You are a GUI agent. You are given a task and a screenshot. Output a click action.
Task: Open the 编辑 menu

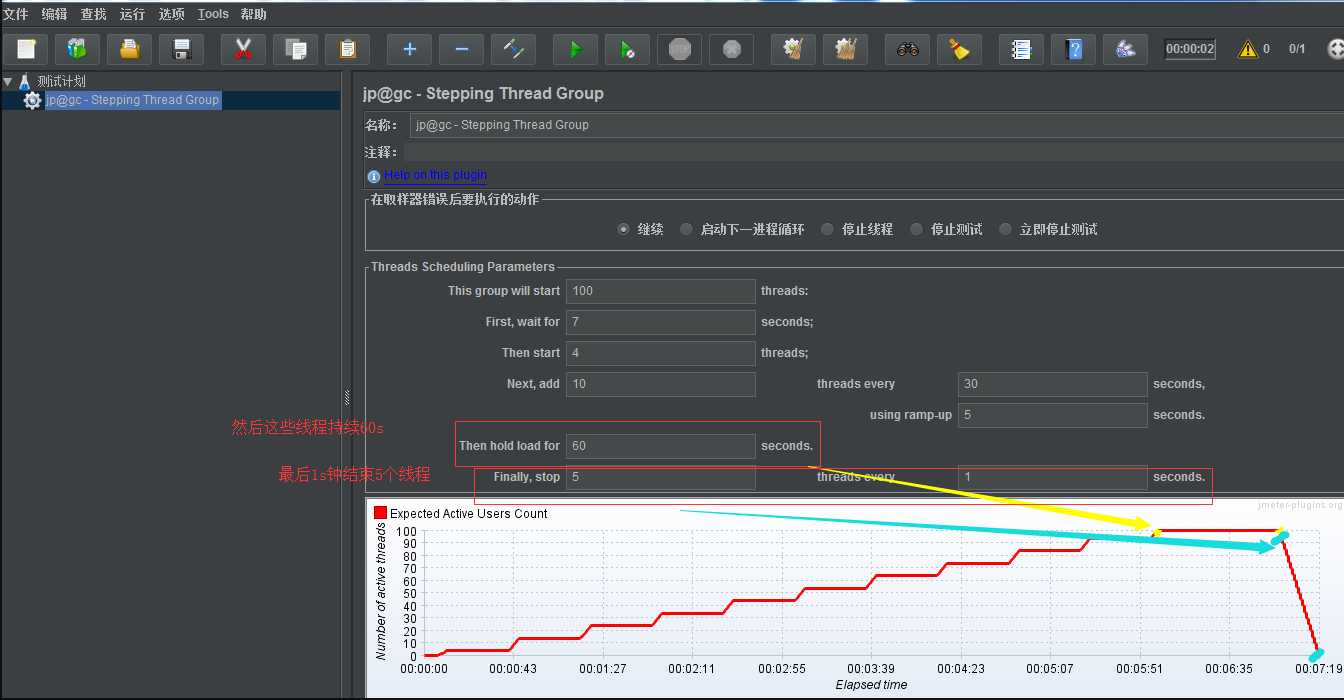point(55,14)
